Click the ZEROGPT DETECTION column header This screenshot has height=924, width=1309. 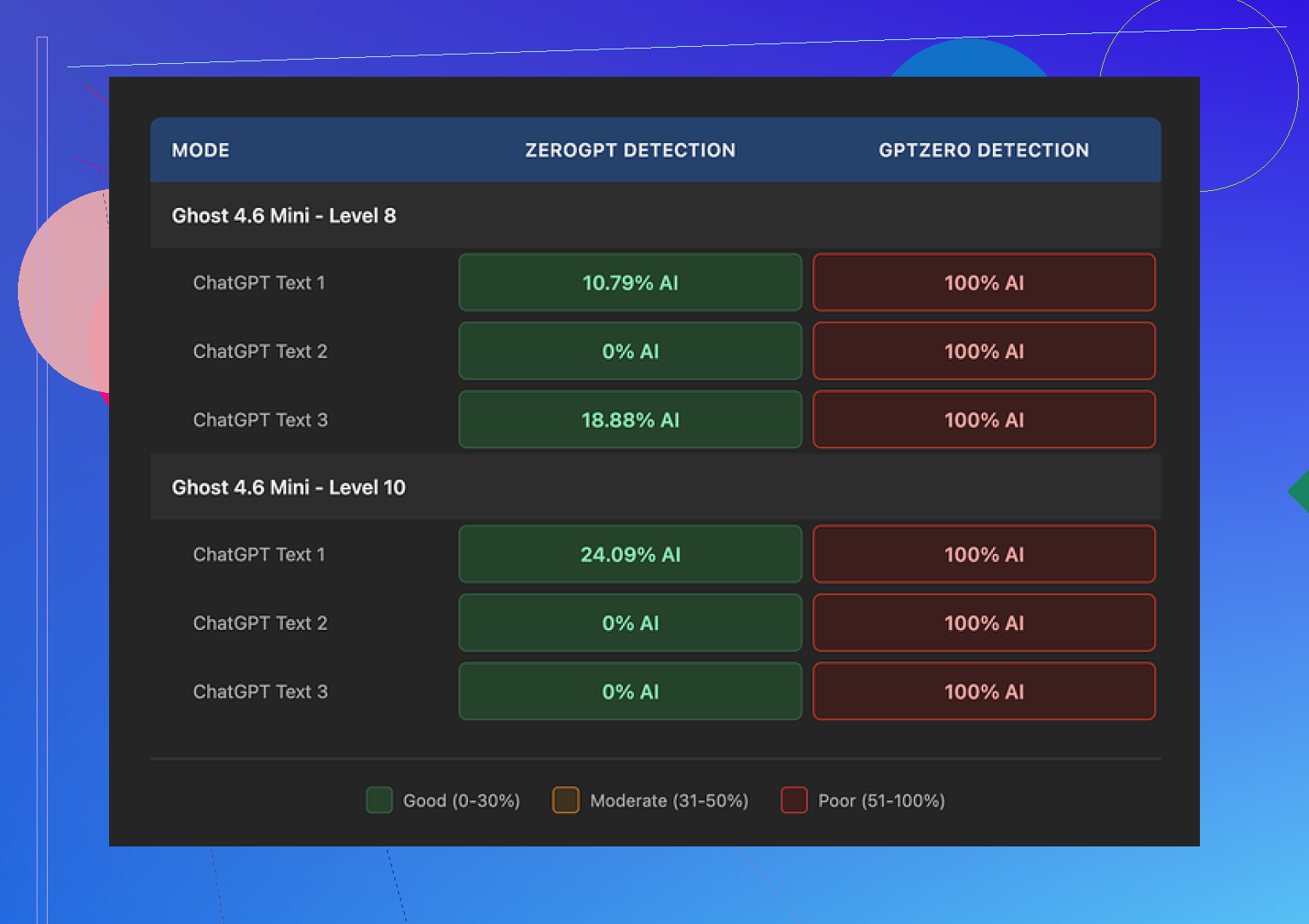630,150
